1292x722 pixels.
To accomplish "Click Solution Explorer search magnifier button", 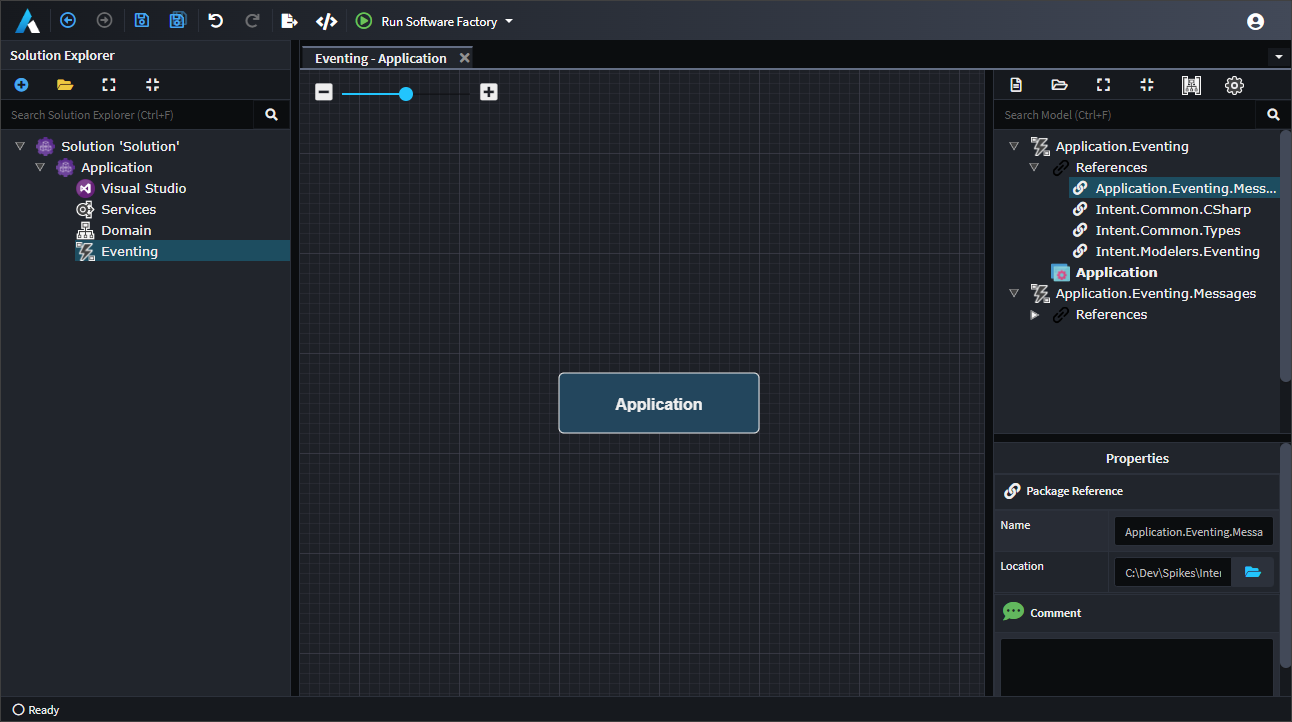I will [x=271, y=115].
